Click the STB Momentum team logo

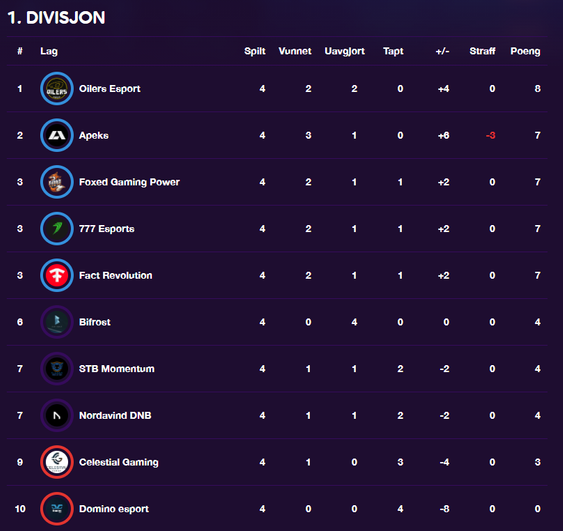click(x=57, y=369)
